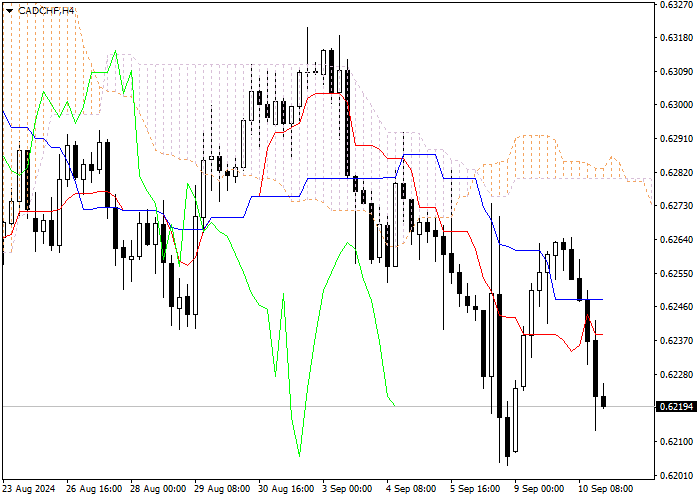Screen dimensions: 700x500
Task: Click price scale value 0.63270
Action: 676,5
